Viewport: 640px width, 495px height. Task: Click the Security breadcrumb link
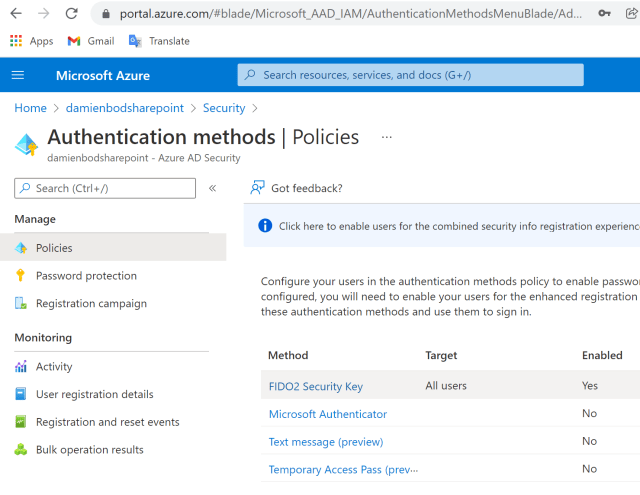coord(224,108)
